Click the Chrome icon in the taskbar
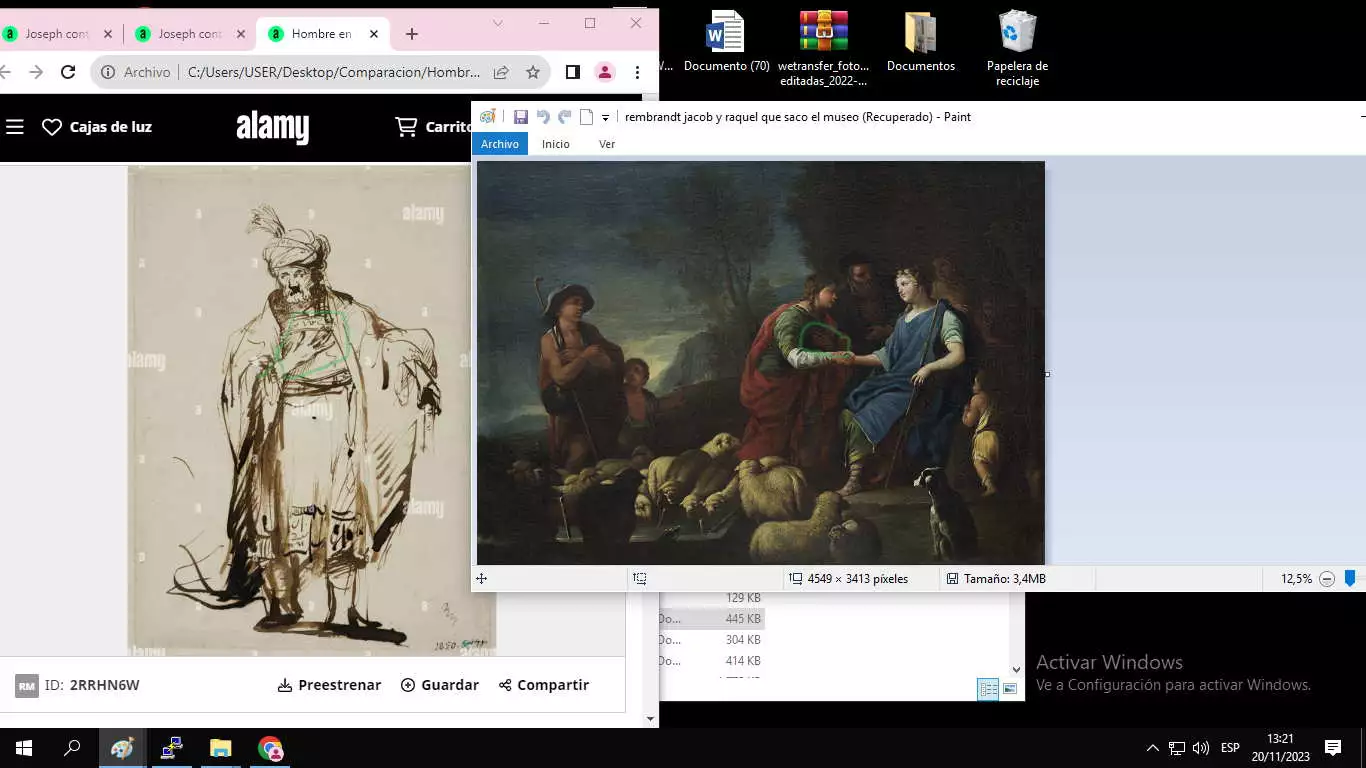Viewport: 1366px width, 768px height. [x=270, y=748]
